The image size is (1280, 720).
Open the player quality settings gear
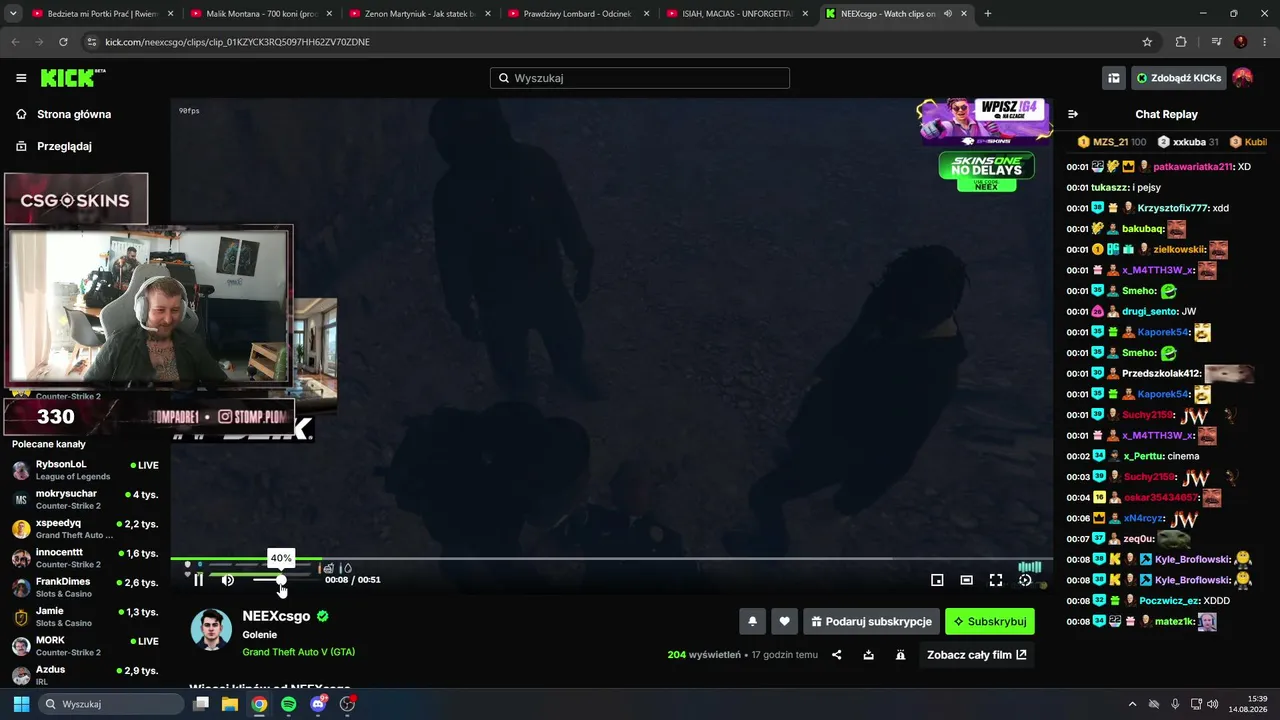1025,580
